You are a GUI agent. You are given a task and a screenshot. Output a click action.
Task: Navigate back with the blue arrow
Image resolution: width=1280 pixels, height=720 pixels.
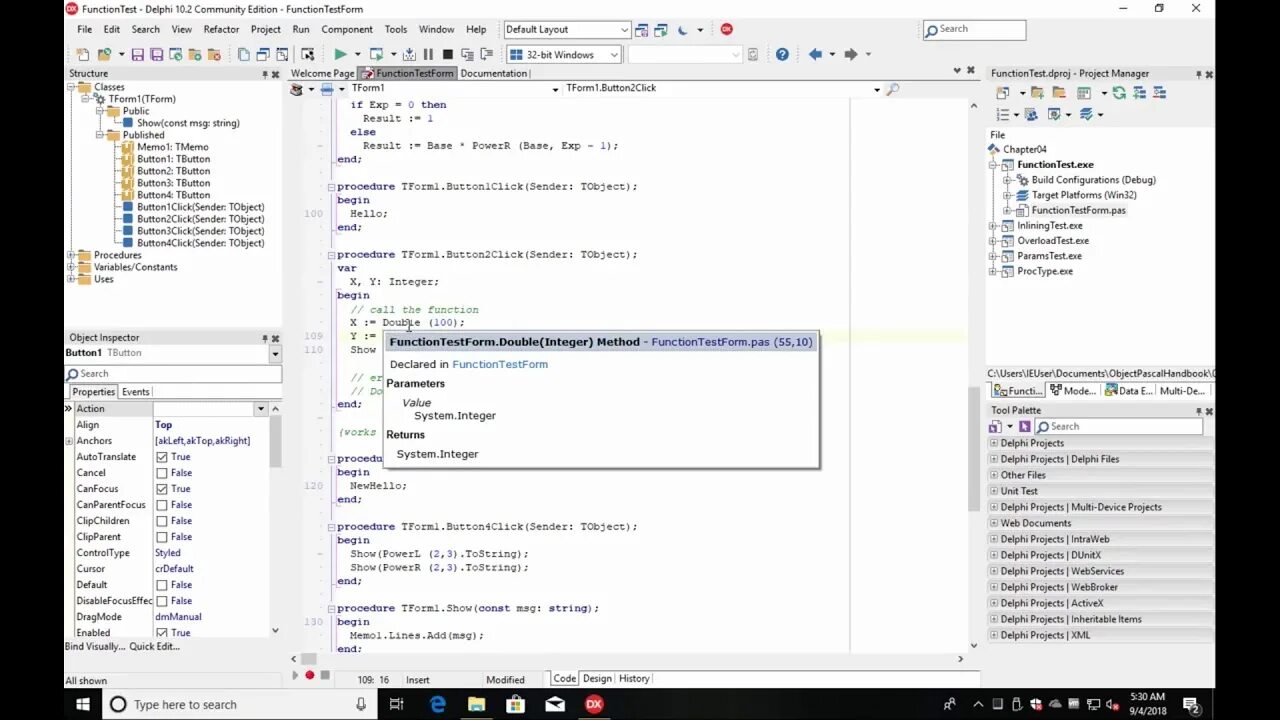point(815,54)
